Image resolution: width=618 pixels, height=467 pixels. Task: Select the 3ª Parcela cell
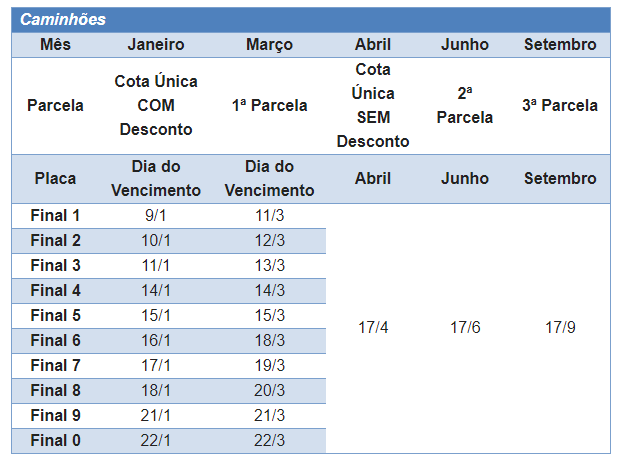pos(559,105)
